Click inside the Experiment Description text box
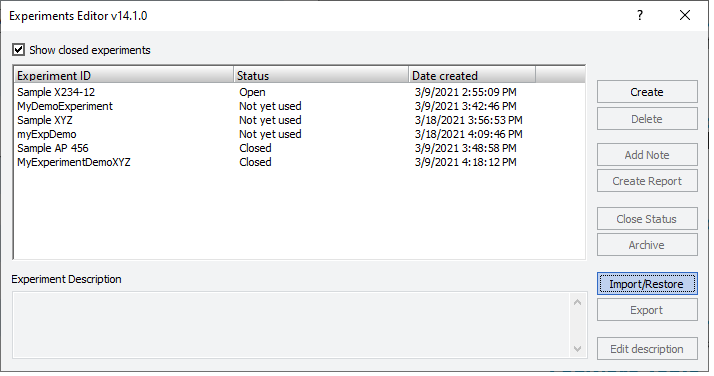 (291, 325)
